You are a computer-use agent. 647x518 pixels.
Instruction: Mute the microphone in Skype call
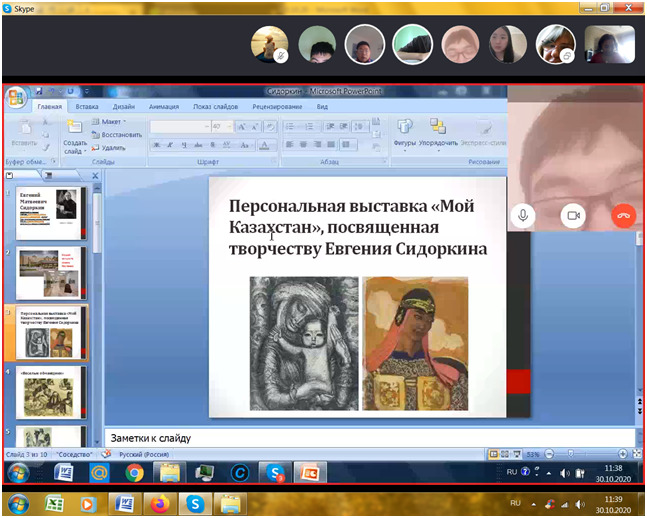(523, 215)
